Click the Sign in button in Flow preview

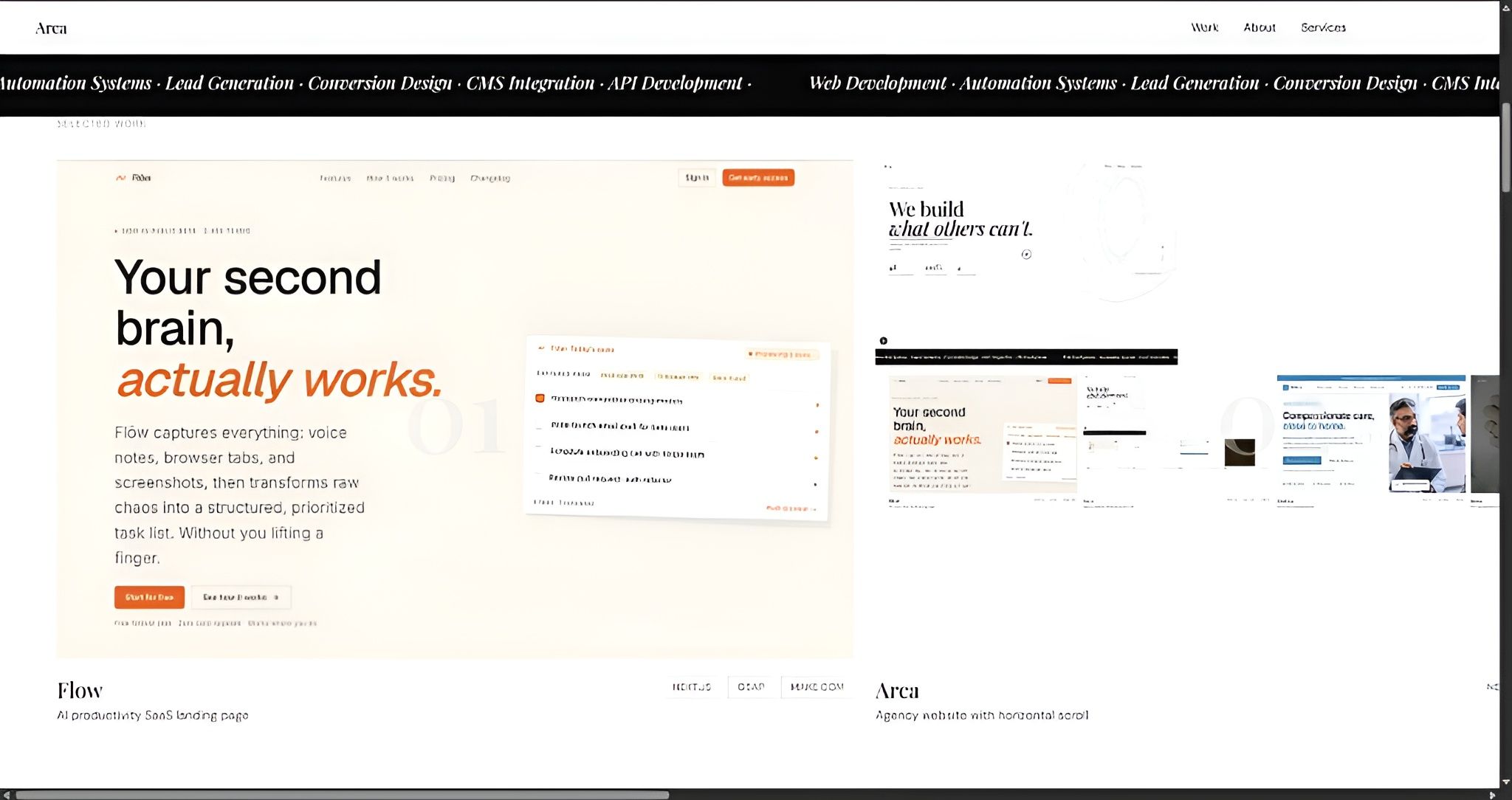pos(697,178)
